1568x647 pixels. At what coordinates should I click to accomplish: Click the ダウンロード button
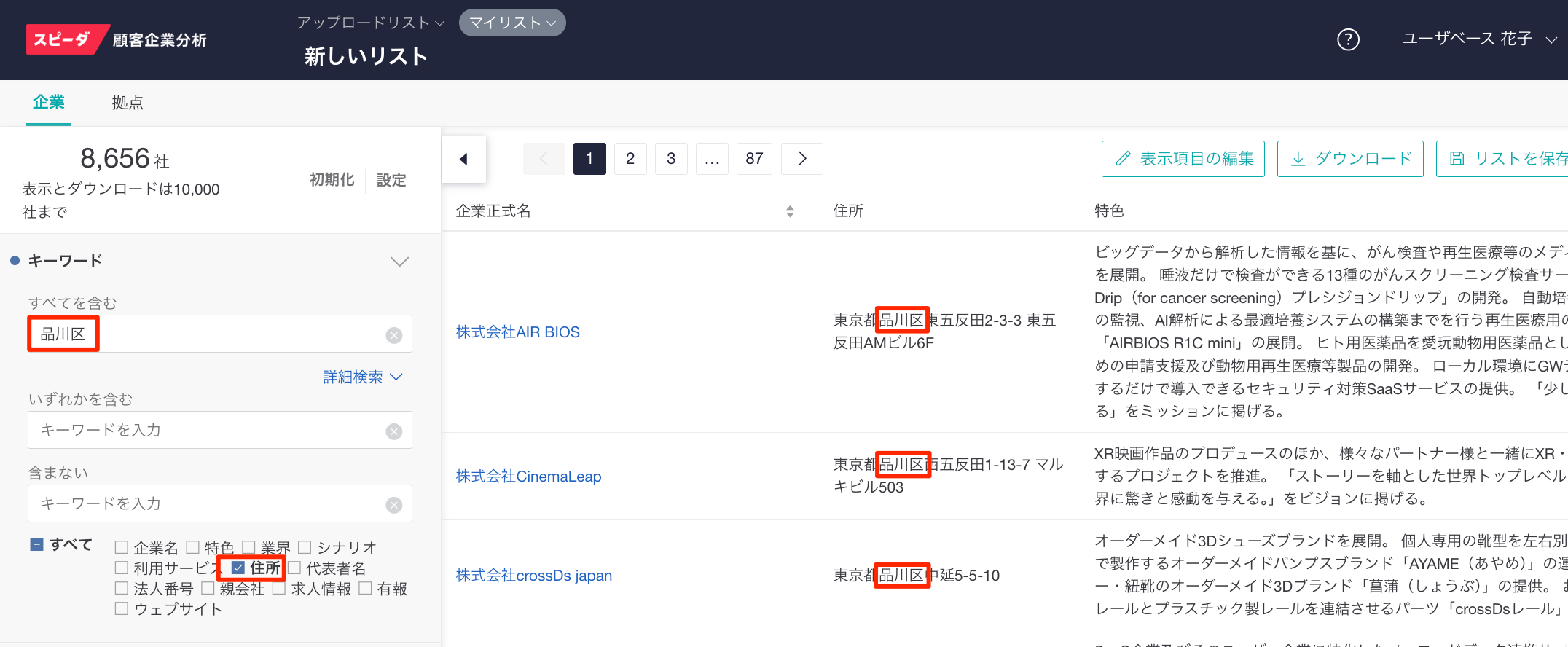[x=1350, y=159]
